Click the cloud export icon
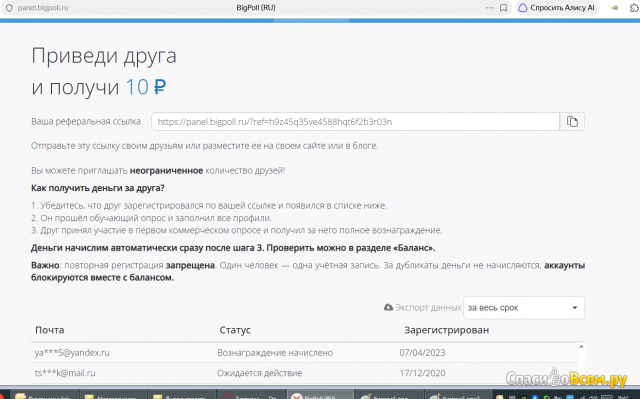 tap(388, 307)
